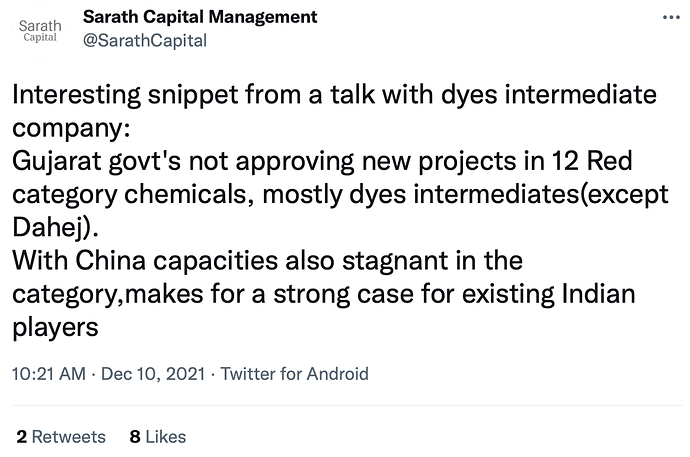The image size is (690, 457).
Task: Open the Twitter for Android source link
Action: coord(294,374)
